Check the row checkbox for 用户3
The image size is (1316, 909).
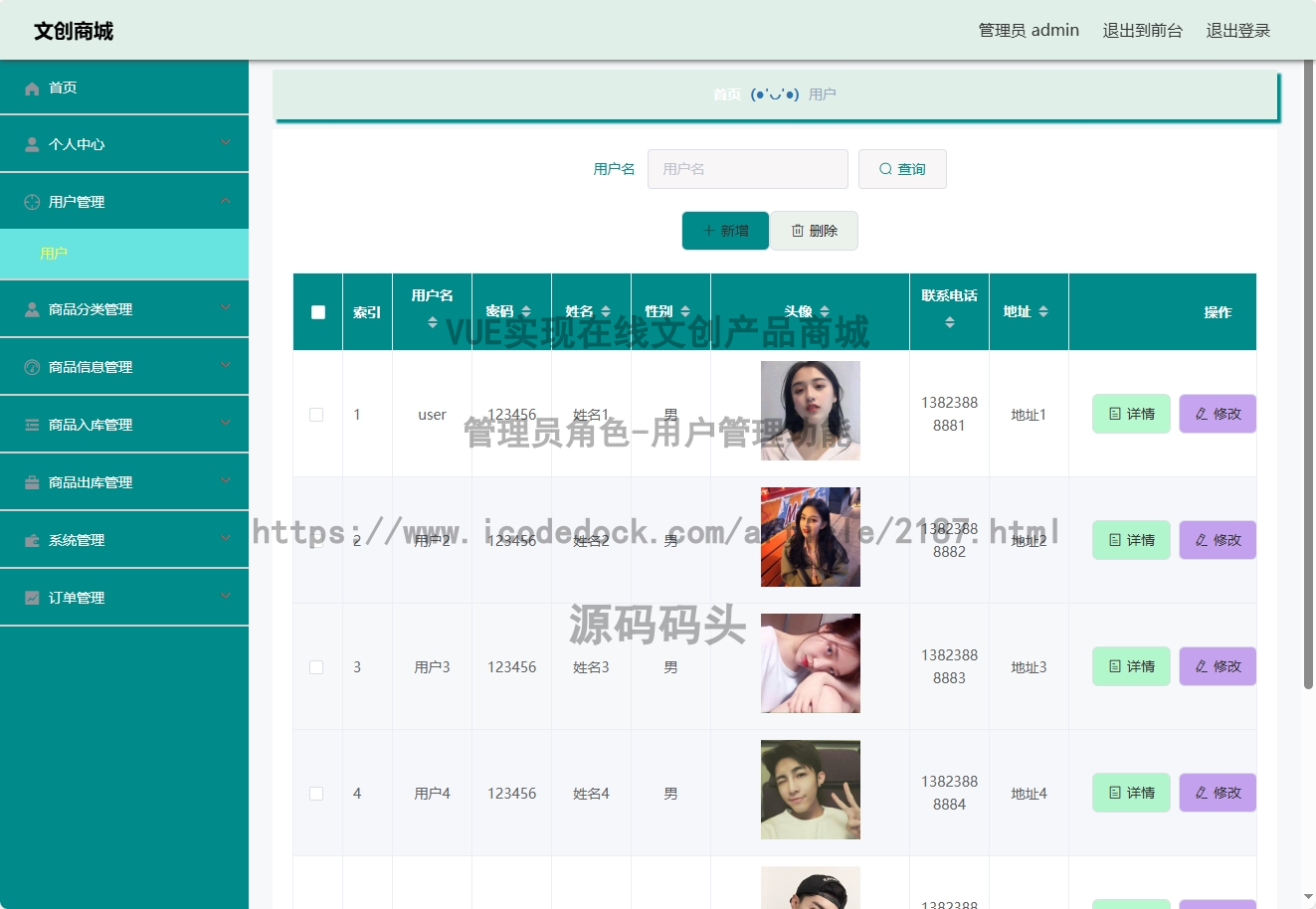pos(316,667)
